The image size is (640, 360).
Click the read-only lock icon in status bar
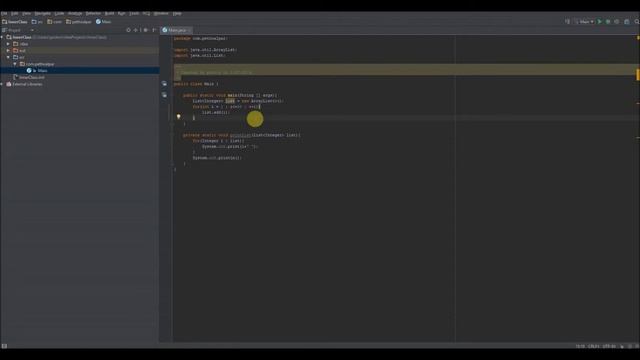click(x=622, y=346)
